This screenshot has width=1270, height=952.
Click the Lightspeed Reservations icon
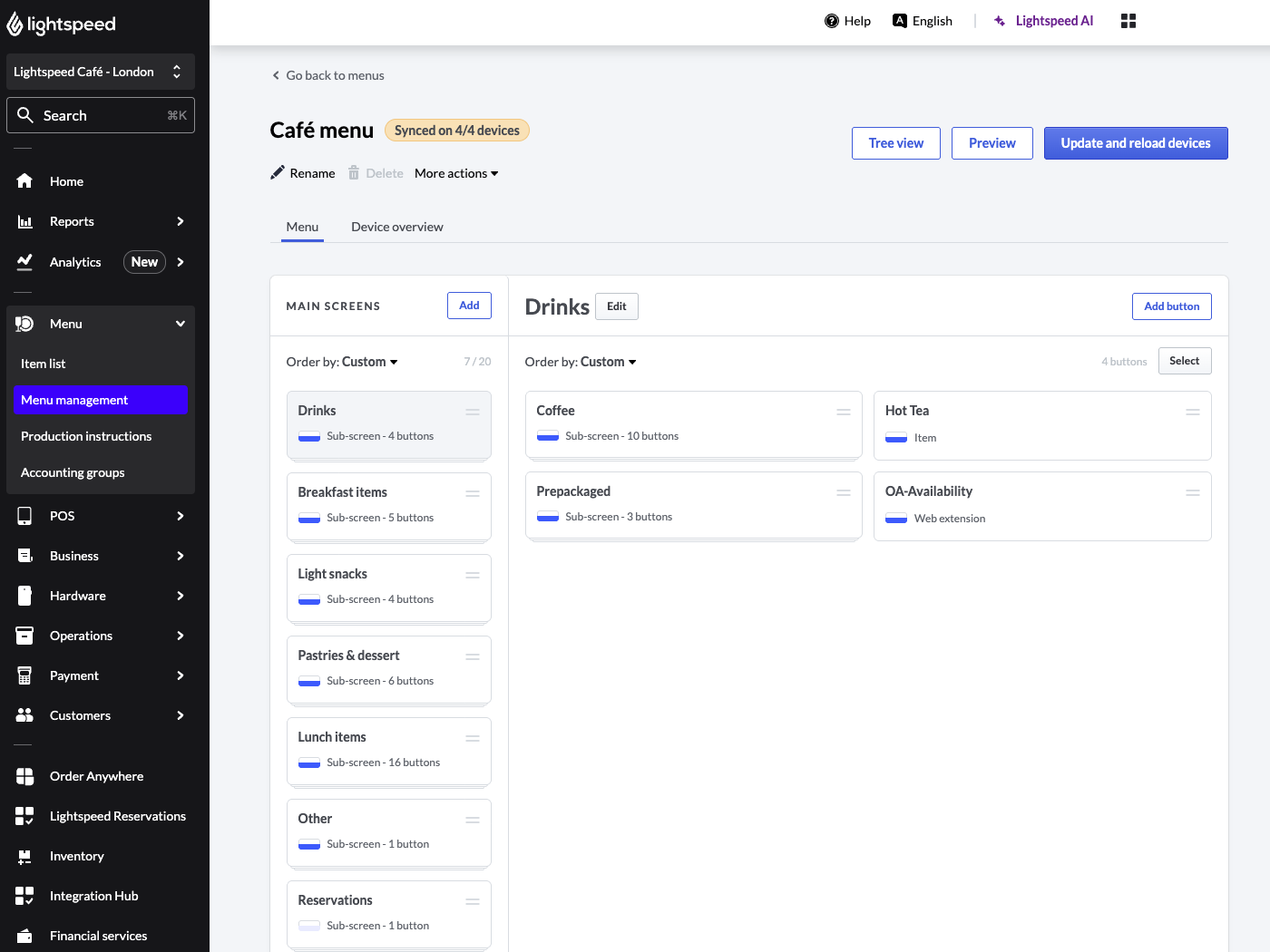[x=24, y=816]
